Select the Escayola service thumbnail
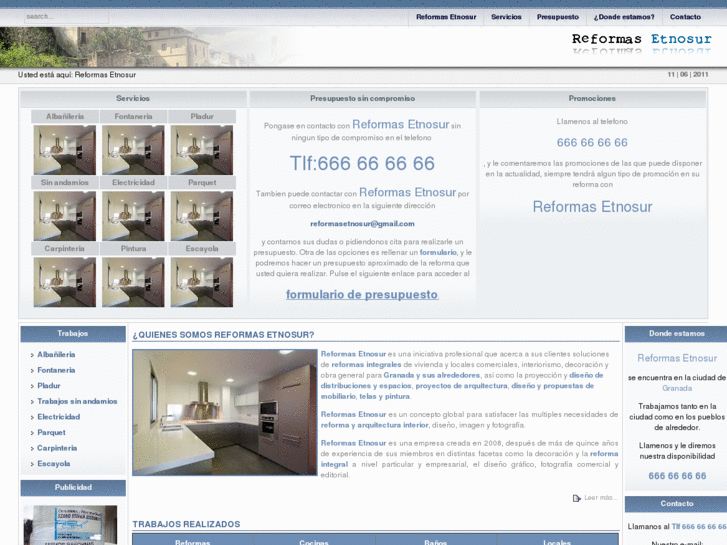The width and height of the screenshot is (727, 545). point(202,282)
